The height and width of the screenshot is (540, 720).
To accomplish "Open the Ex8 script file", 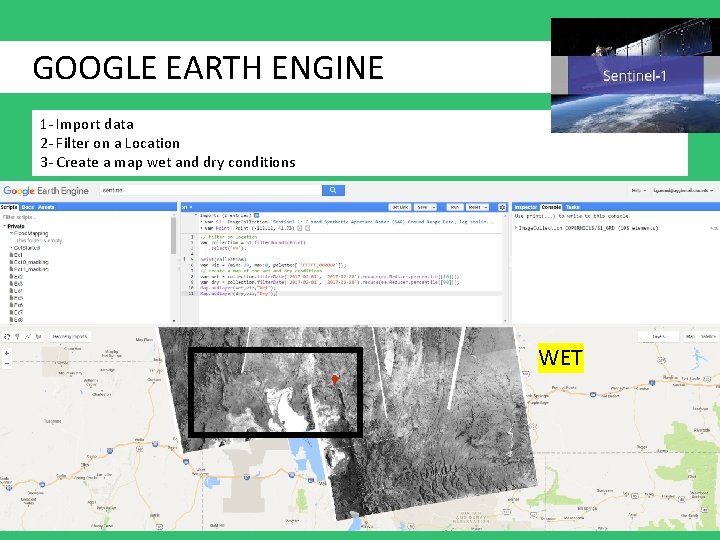I will [16, 319].
